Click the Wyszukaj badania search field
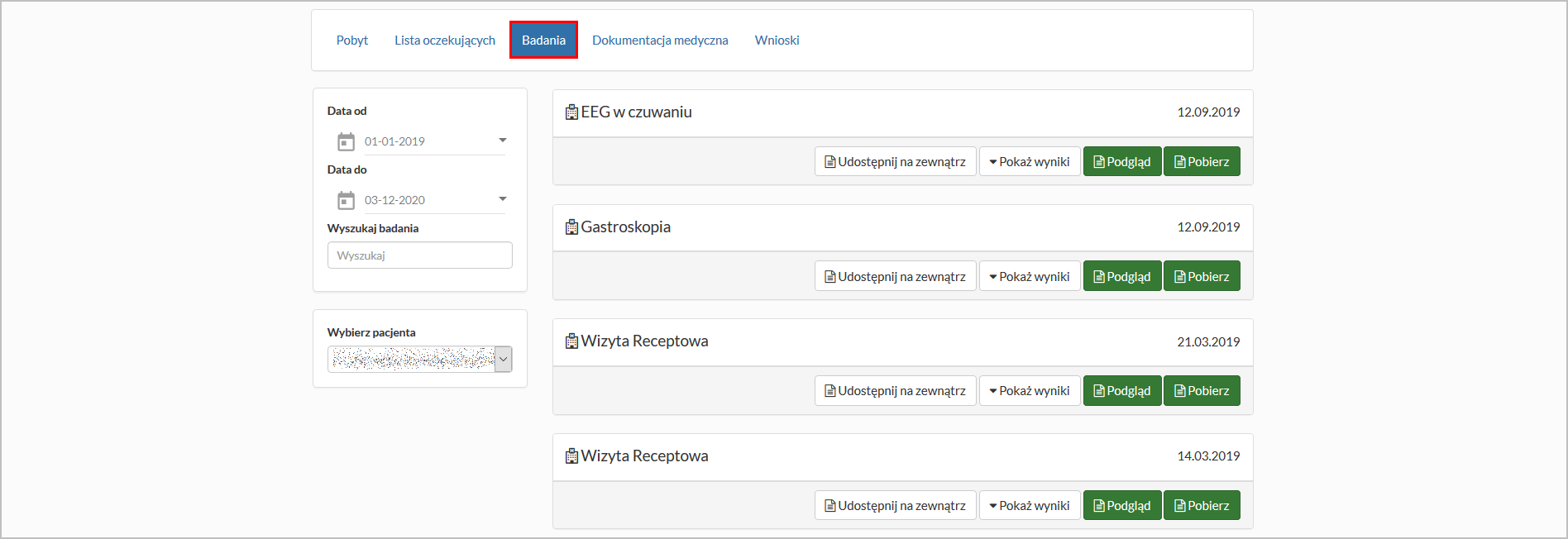Screen dimensions: 1568x539 click(x=420, y=255)
